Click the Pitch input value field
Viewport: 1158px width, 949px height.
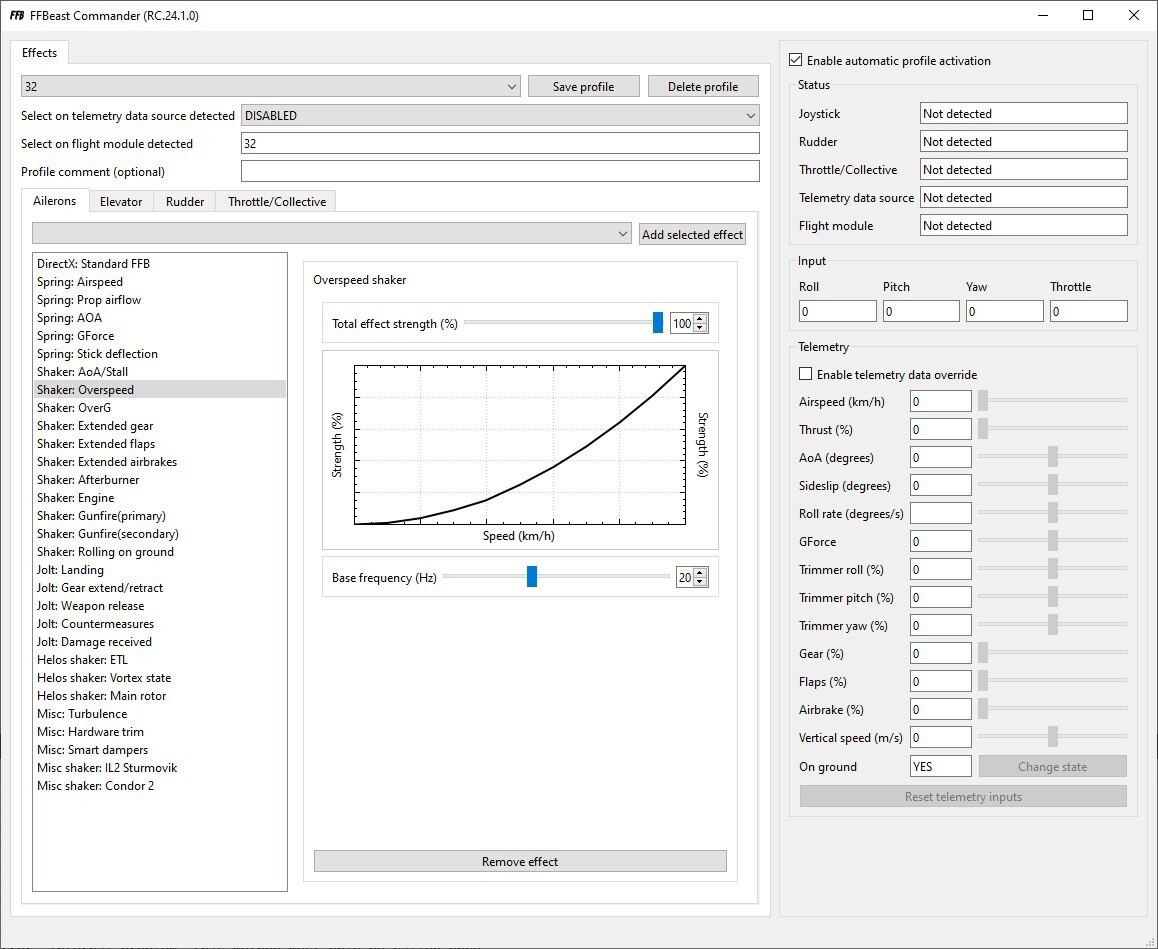pos(921,311)
